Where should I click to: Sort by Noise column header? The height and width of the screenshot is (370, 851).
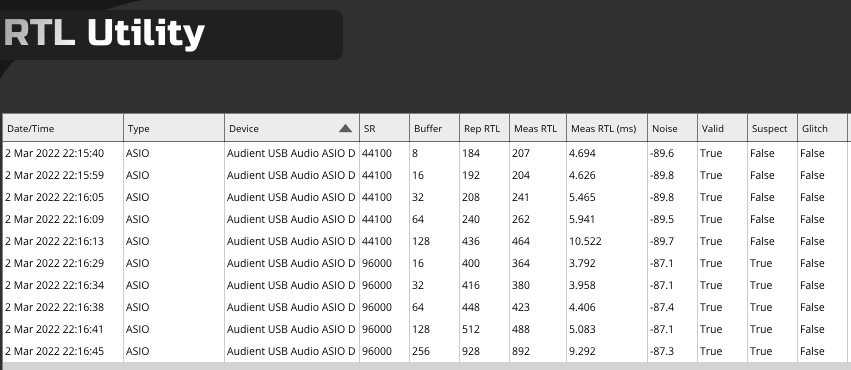pos(672,129)
